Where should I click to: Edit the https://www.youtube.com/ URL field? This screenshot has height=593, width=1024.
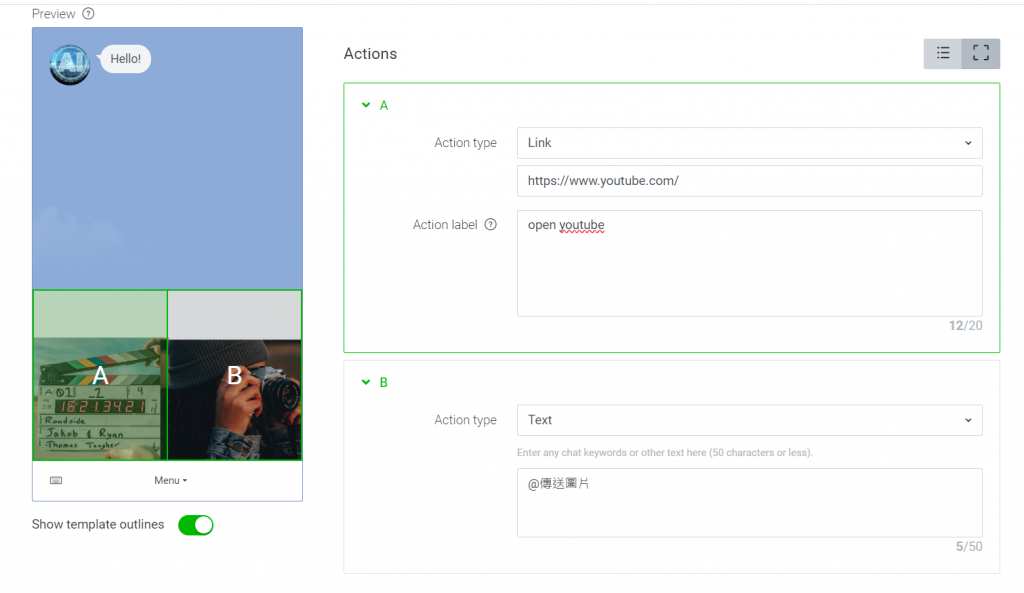750,181
